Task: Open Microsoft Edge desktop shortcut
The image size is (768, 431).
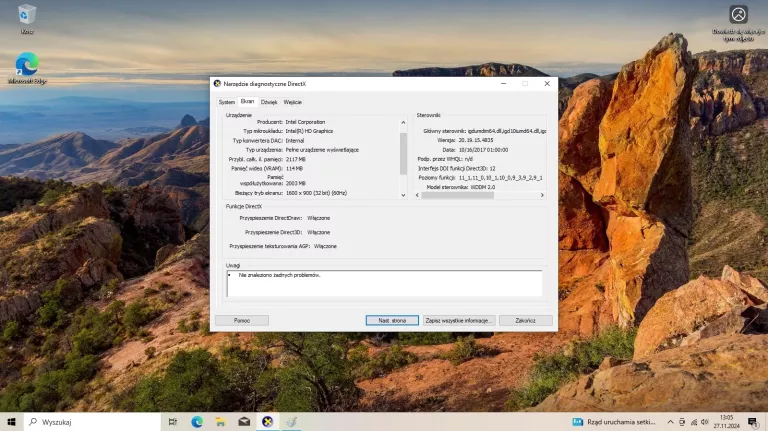Action: (x=27, y=69)
